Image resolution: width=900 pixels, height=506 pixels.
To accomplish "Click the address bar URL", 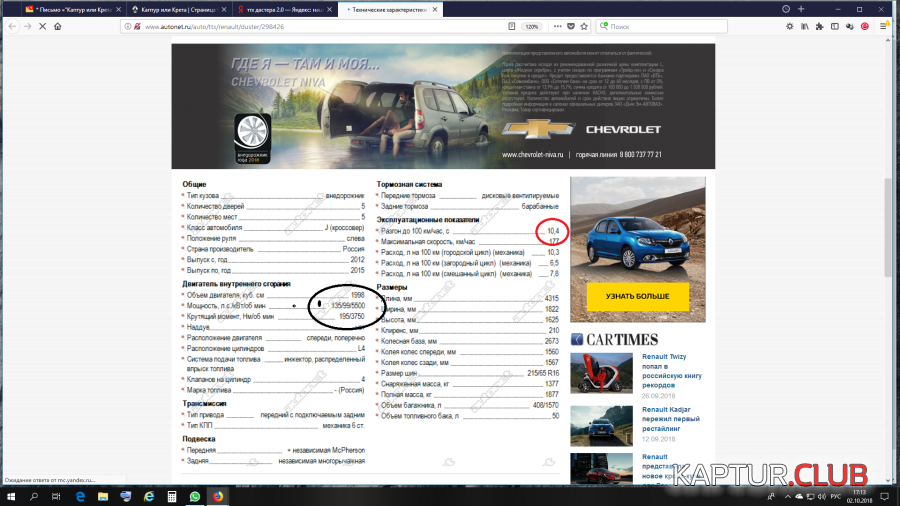I will (x=214, y=26).
